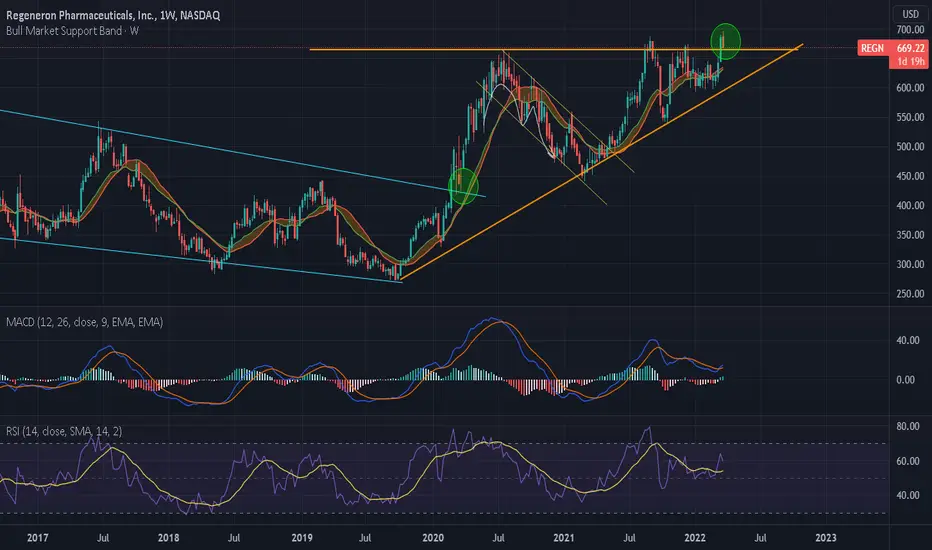Select the MACD indicator legend
This screenshot has height=550, width=932.
click(84, 322)
